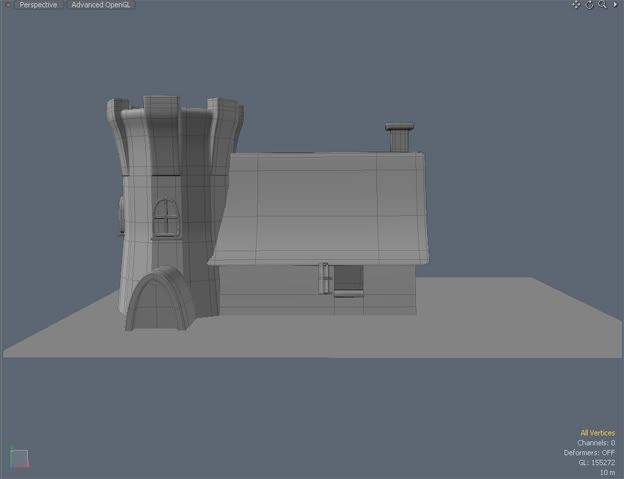Click the viewport rotate icon
The height and width of the screenshot is (479, 624).
coord(589,5)
